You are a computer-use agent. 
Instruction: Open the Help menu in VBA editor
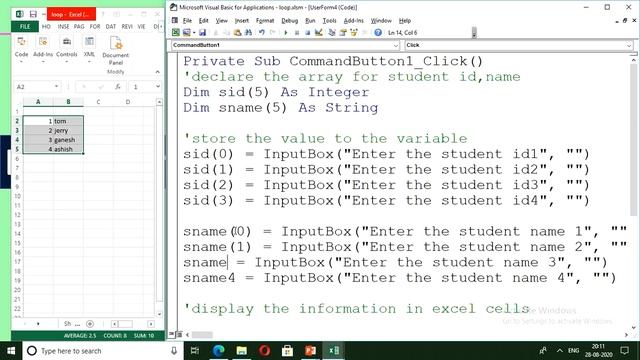(404, 20)
